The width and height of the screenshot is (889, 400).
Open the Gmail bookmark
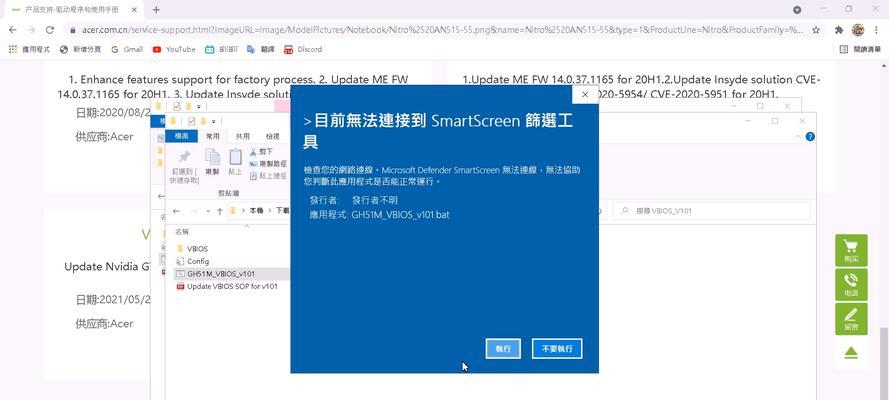coord(127,49)
